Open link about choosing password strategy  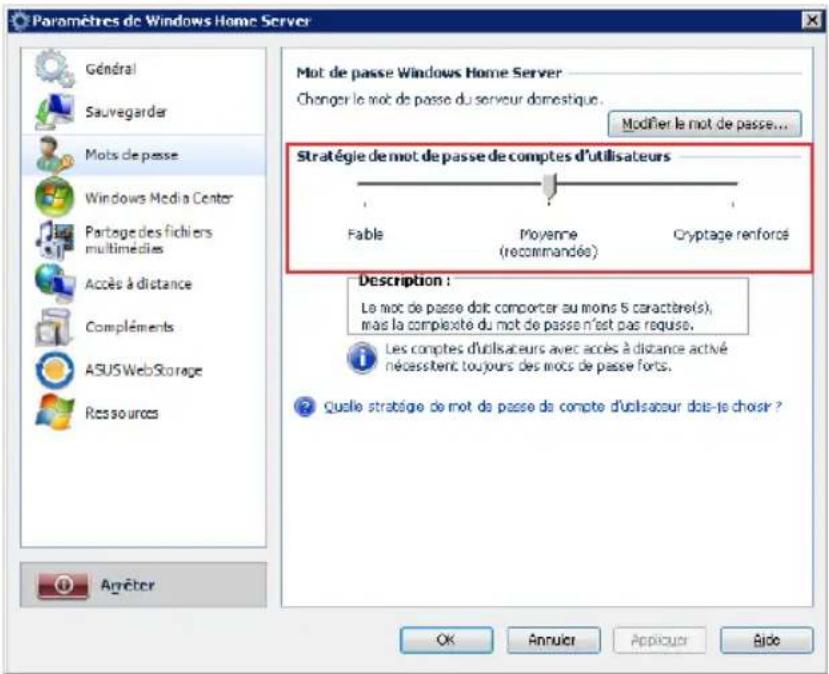(552, 407)
